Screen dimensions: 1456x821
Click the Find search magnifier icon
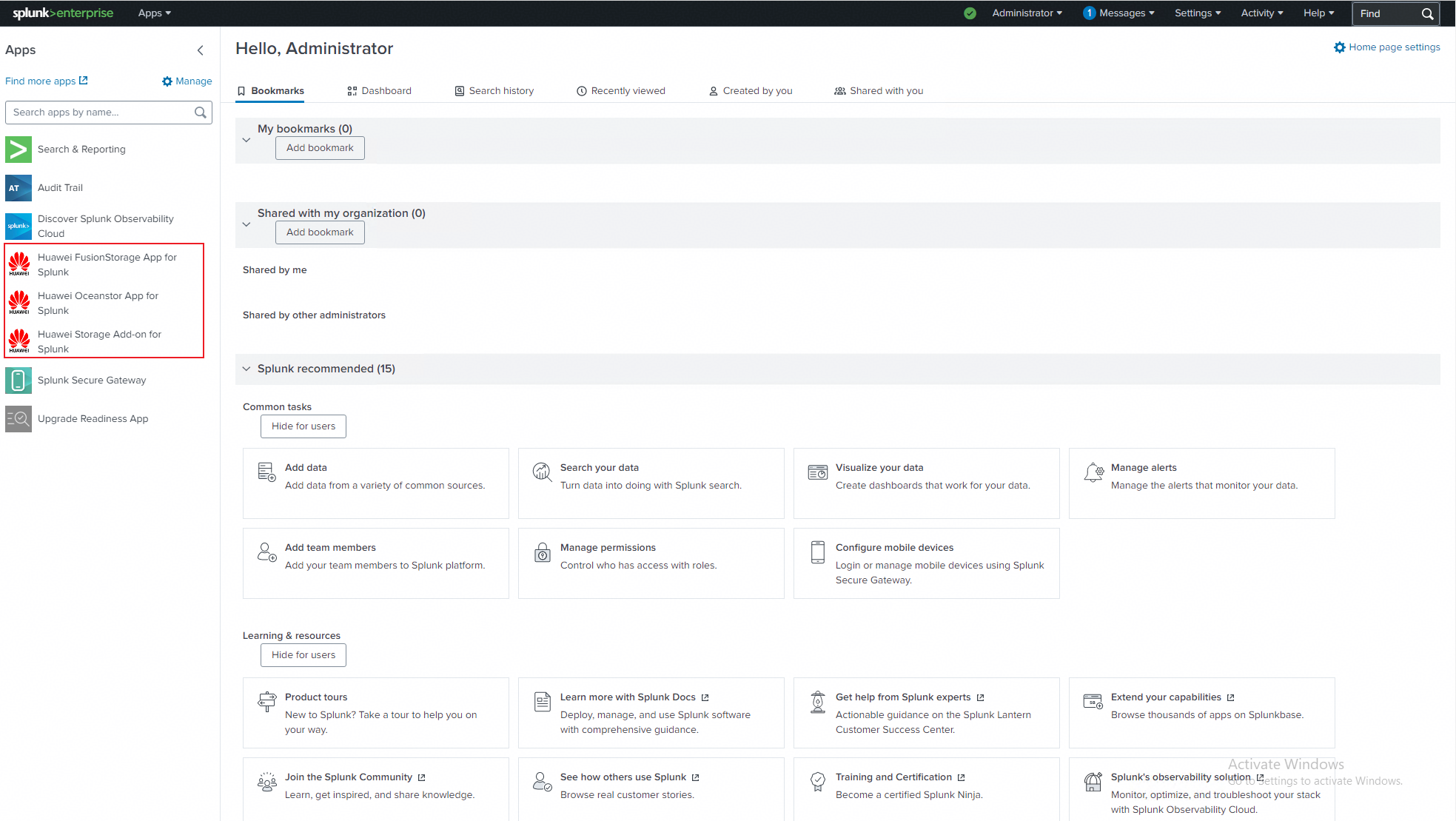pos(1427,14)
